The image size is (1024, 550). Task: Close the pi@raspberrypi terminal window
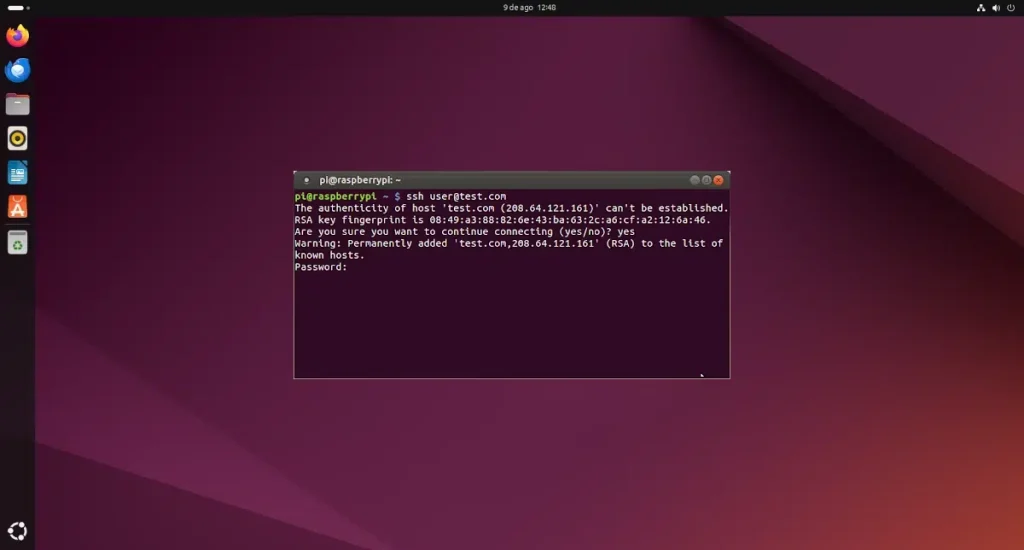point(718,180)
